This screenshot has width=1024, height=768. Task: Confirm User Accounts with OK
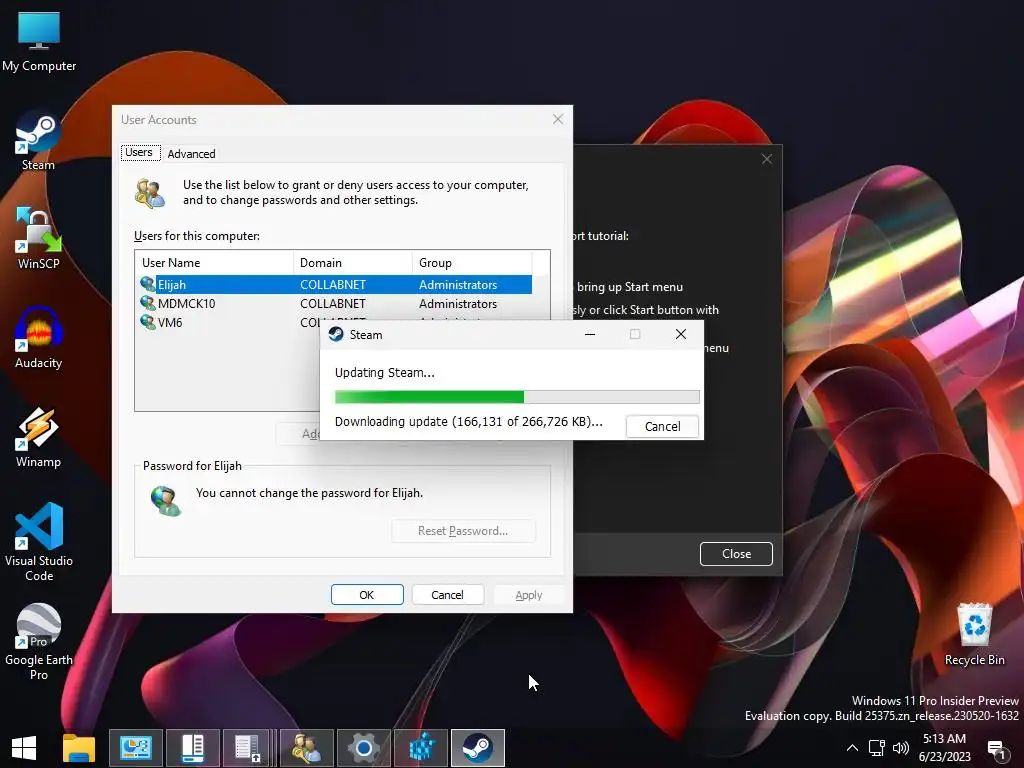(x=367, y=595)
